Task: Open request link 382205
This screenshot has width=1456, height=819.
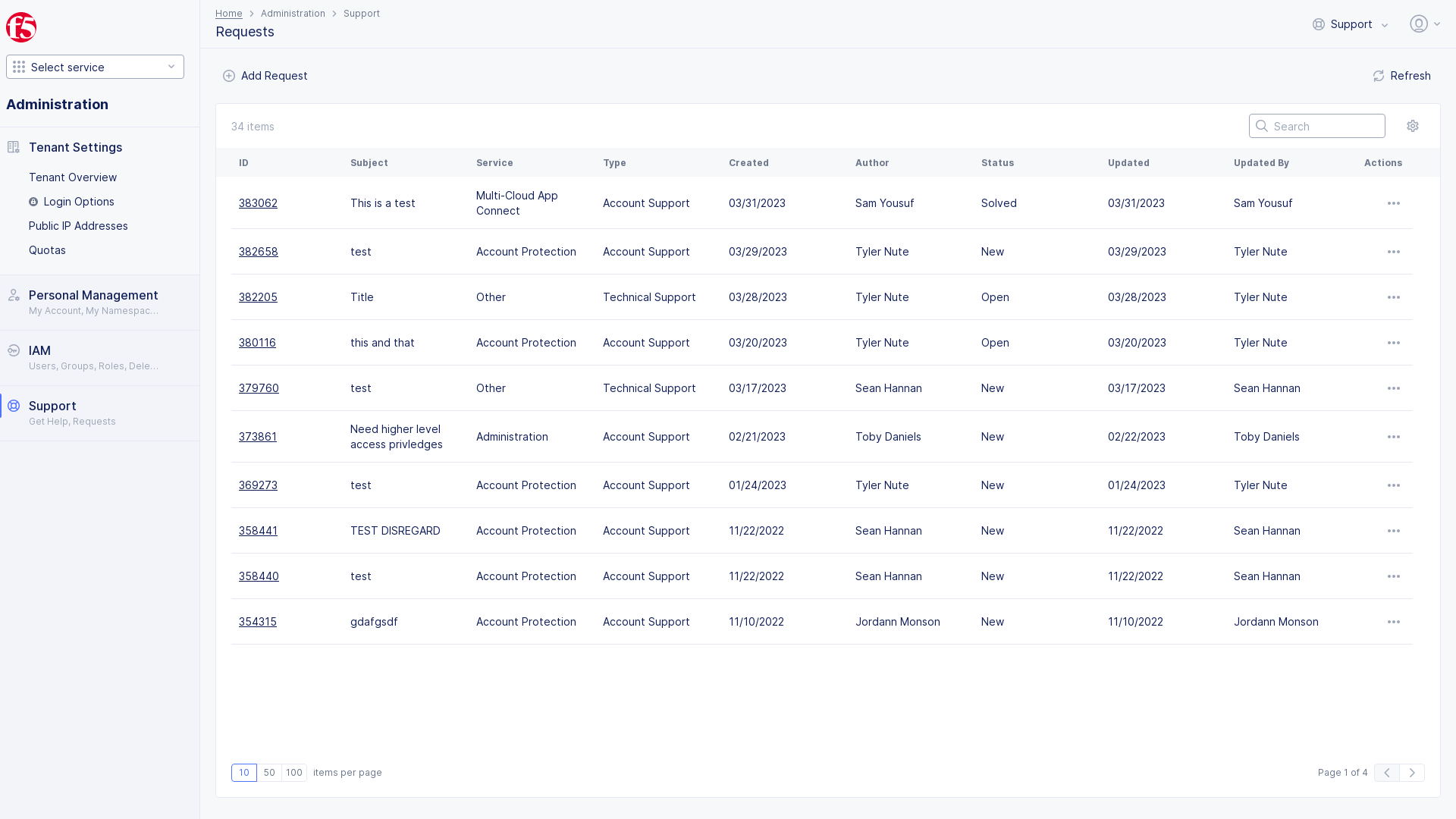Action: [258, 297]
